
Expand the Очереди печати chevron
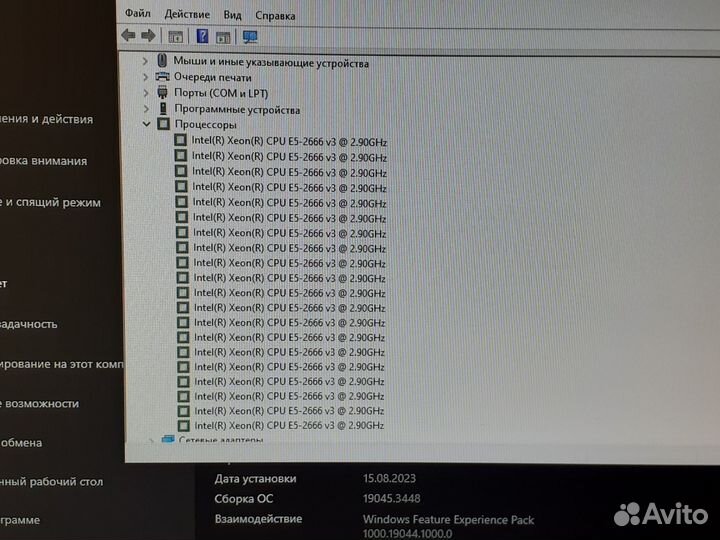click(146, 77)
